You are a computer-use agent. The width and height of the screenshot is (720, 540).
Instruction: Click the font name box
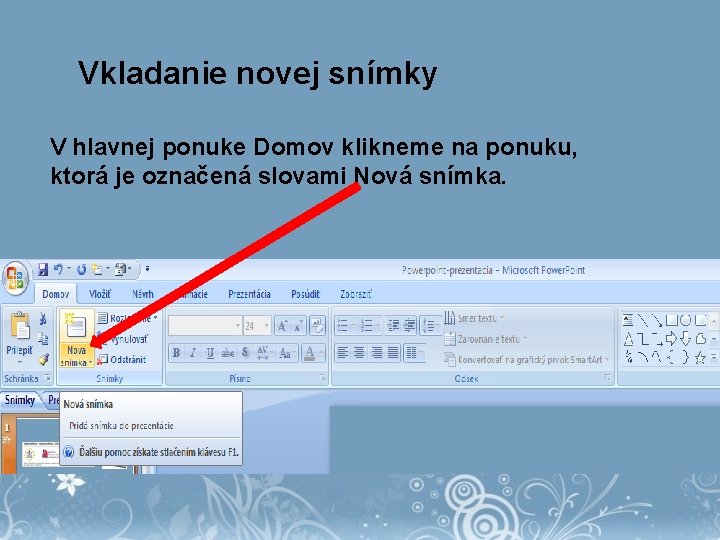click(205, 326)
